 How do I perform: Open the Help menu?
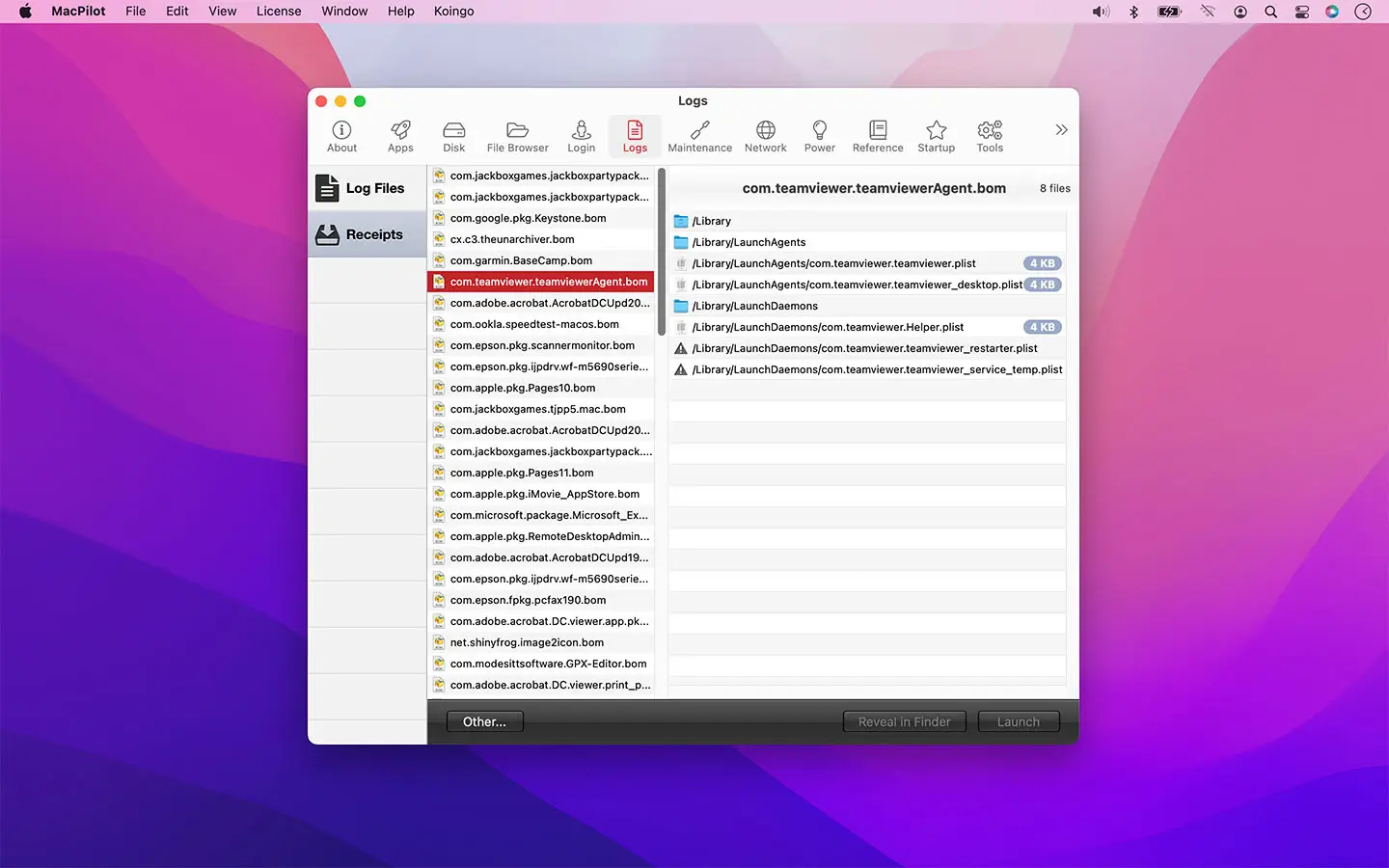click(401, 12)
